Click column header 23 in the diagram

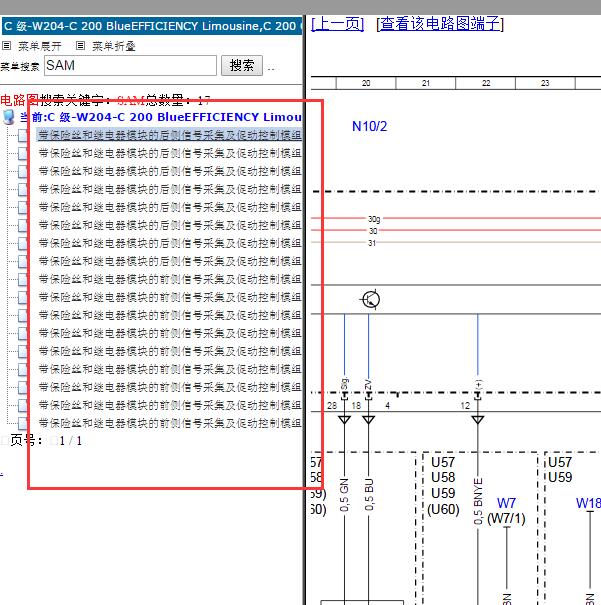coord(545,83)
